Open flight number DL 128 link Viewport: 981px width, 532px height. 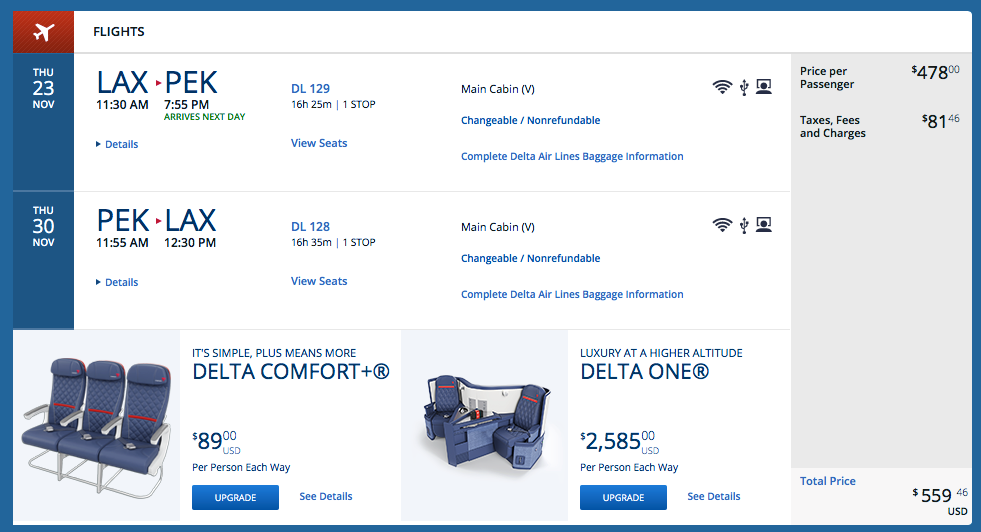pyautogui.click(x=310, y=227)
